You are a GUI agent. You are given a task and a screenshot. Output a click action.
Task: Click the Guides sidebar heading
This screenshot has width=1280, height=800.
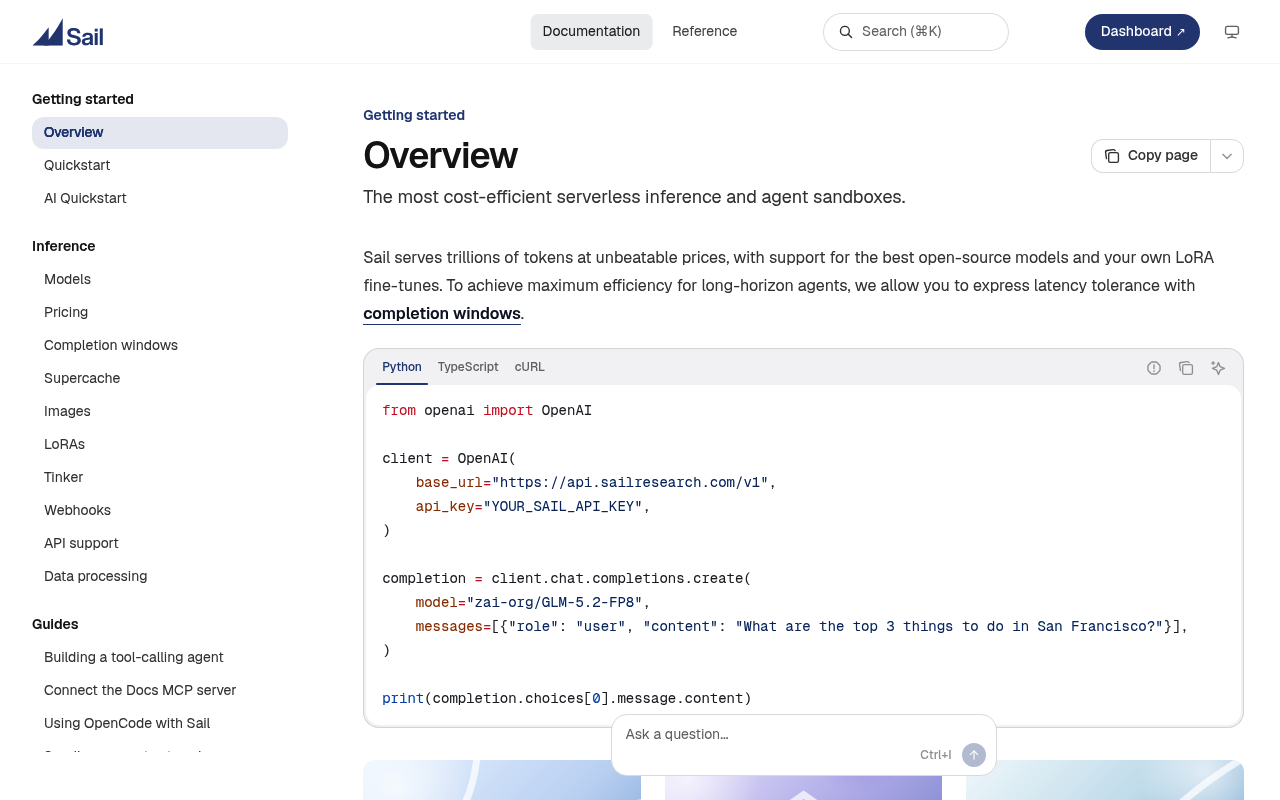pos(55,624)
